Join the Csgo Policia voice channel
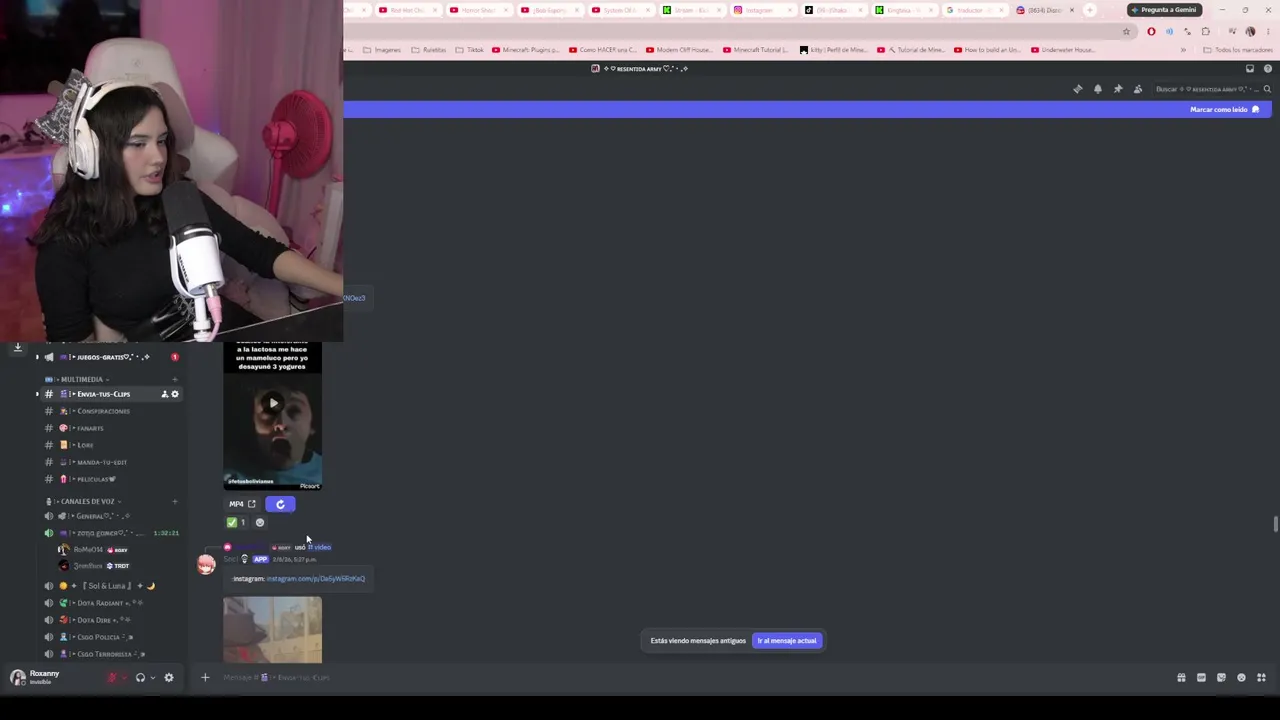This screenshot has width=1280, height=720. point(105,637)
